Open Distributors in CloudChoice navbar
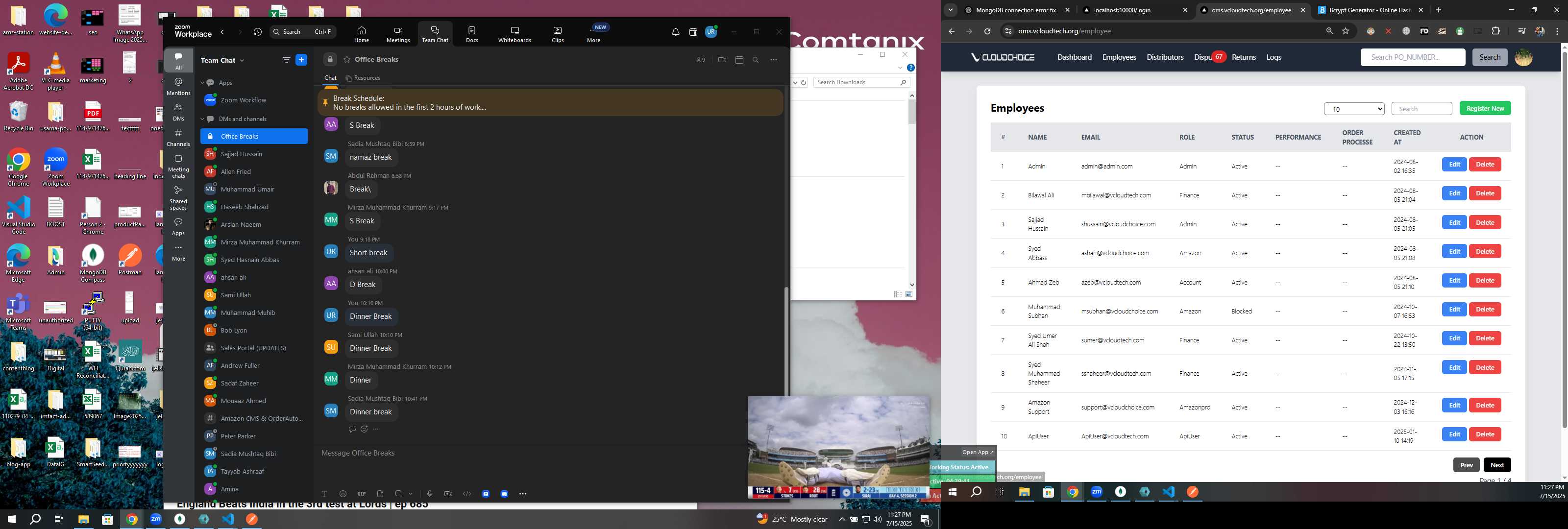1568x529 pixels. (x=1164, y=57)
